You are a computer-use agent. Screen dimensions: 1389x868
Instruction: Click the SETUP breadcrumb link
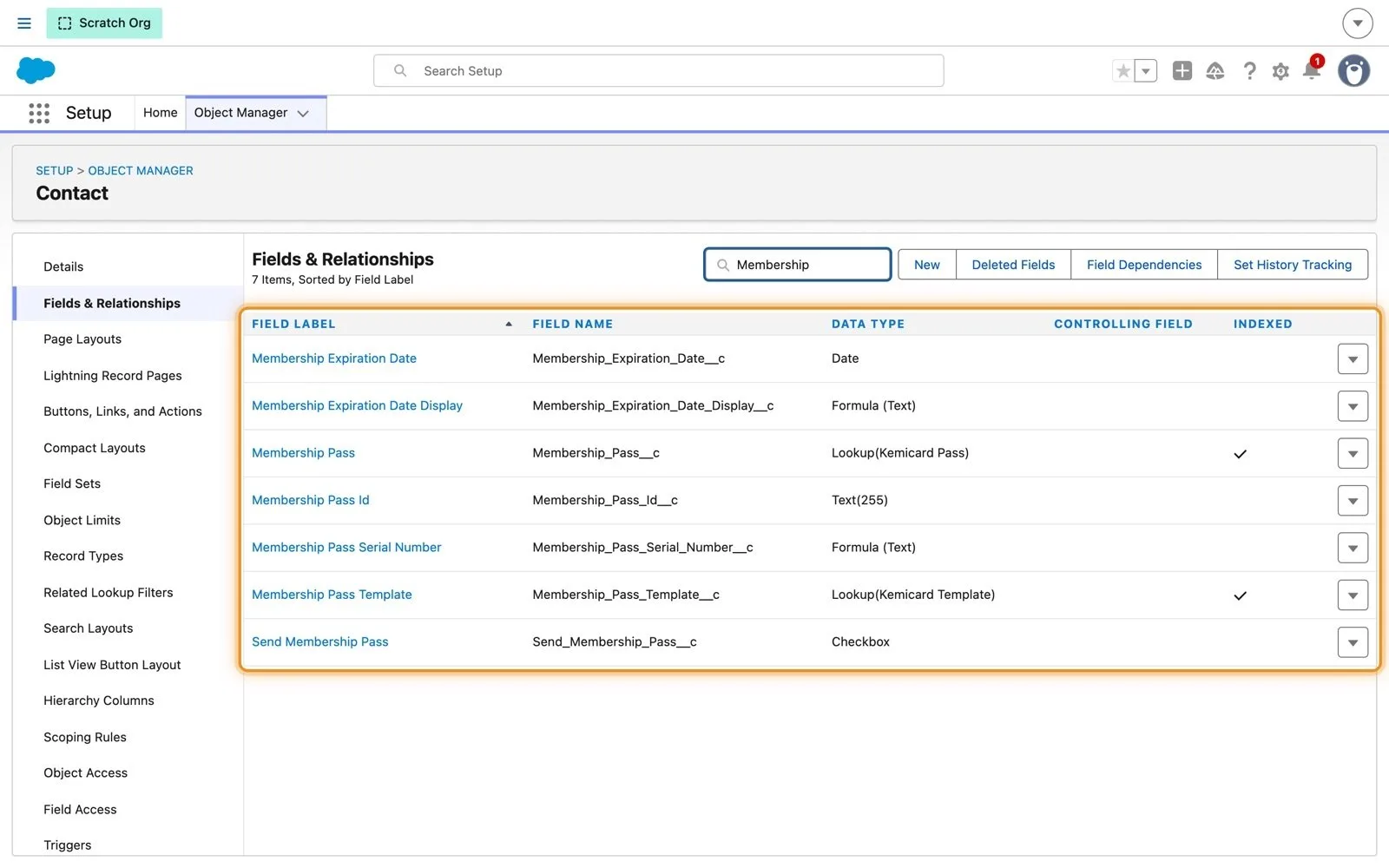(54, 171)
